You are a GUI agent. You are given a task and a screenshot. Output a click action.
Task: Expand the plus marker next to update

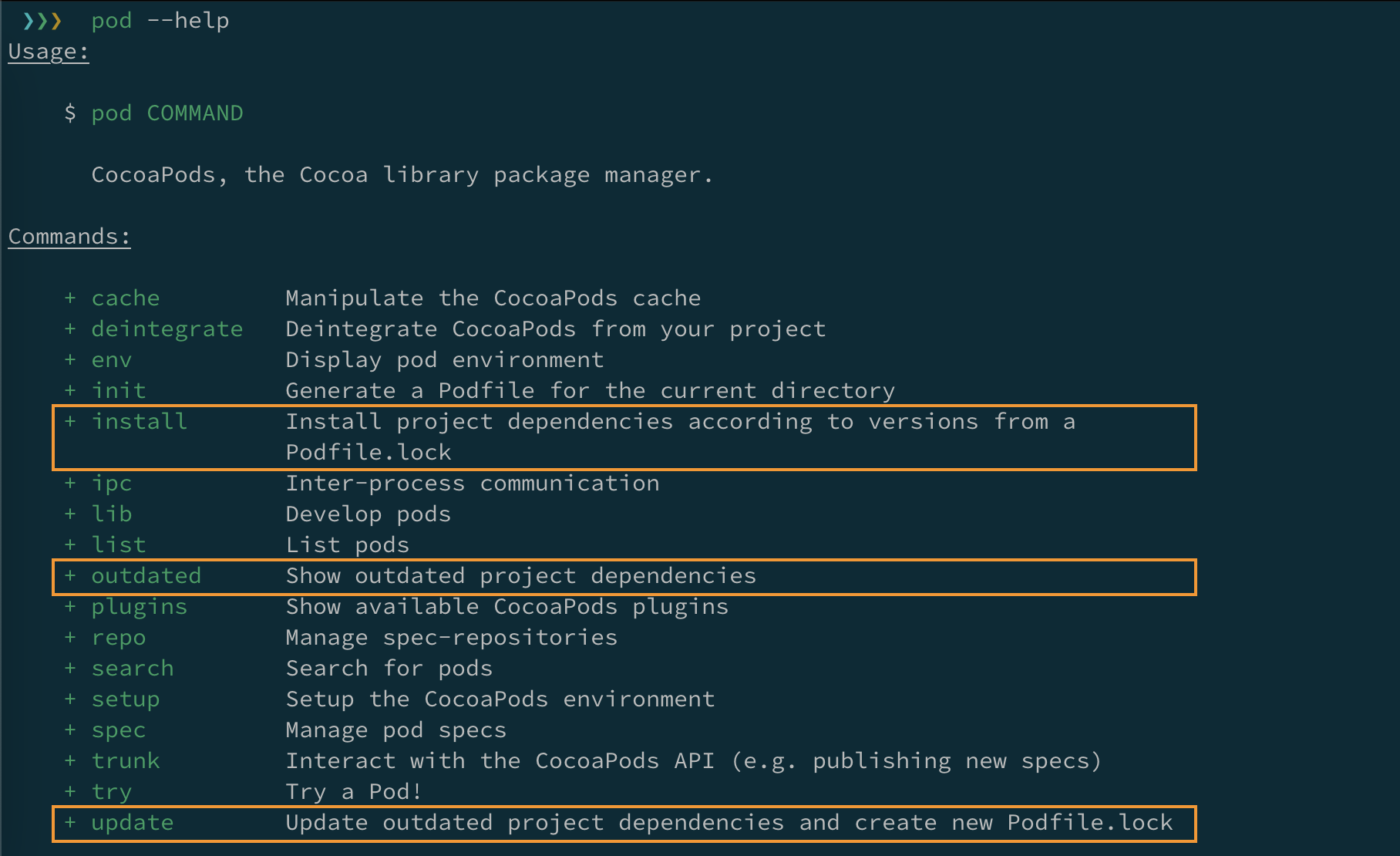(x=70, y=822)
